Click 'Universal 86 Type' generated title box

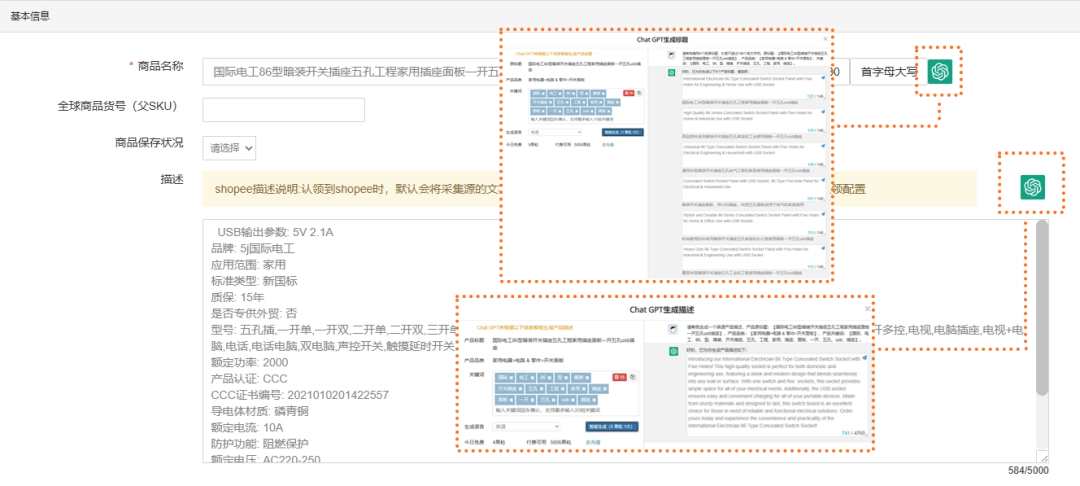pos(753,155)
